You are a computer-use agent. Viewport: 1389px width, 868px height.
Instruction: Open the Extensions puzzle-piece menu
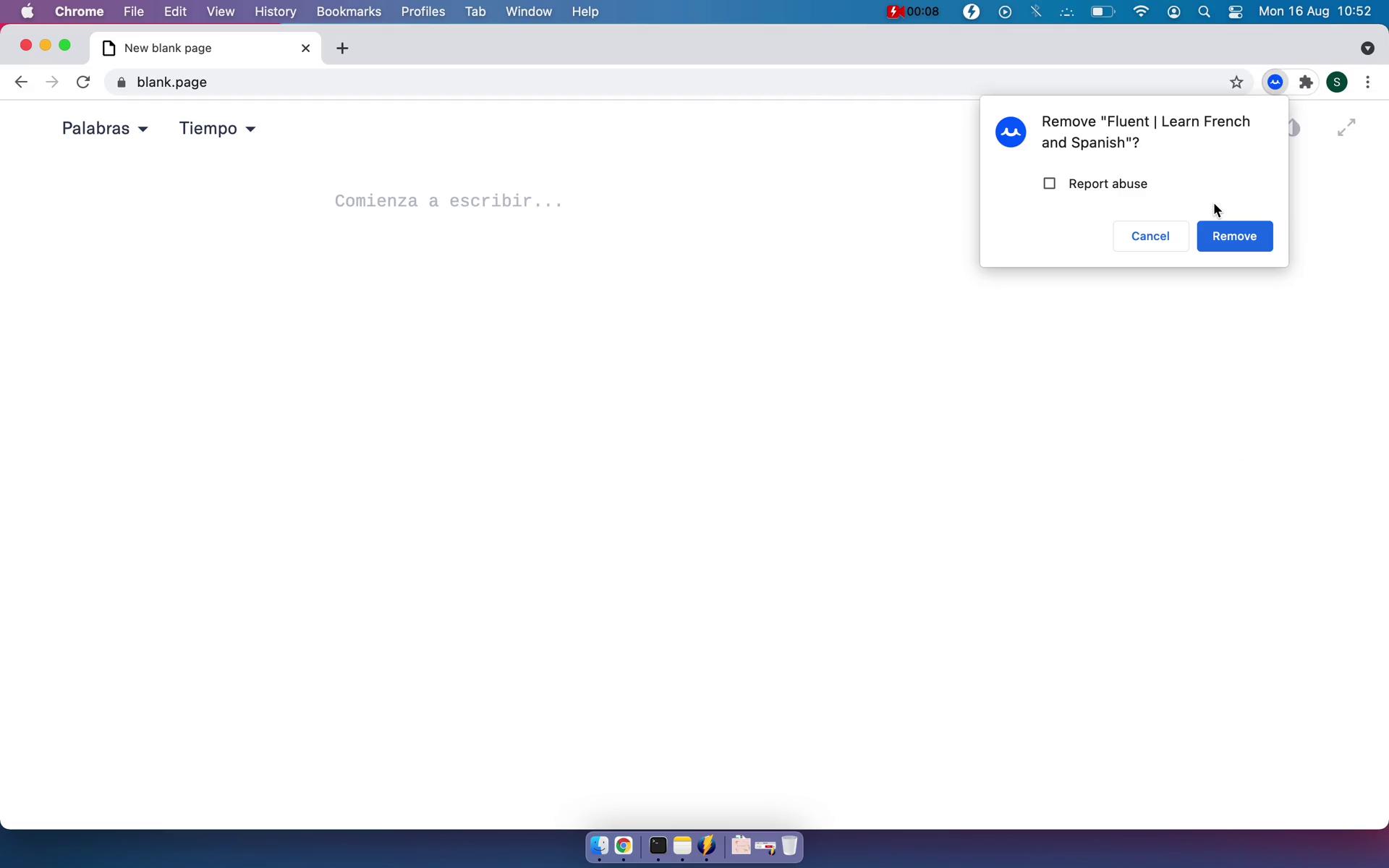pyautogui.click(x=1306, y=82)
